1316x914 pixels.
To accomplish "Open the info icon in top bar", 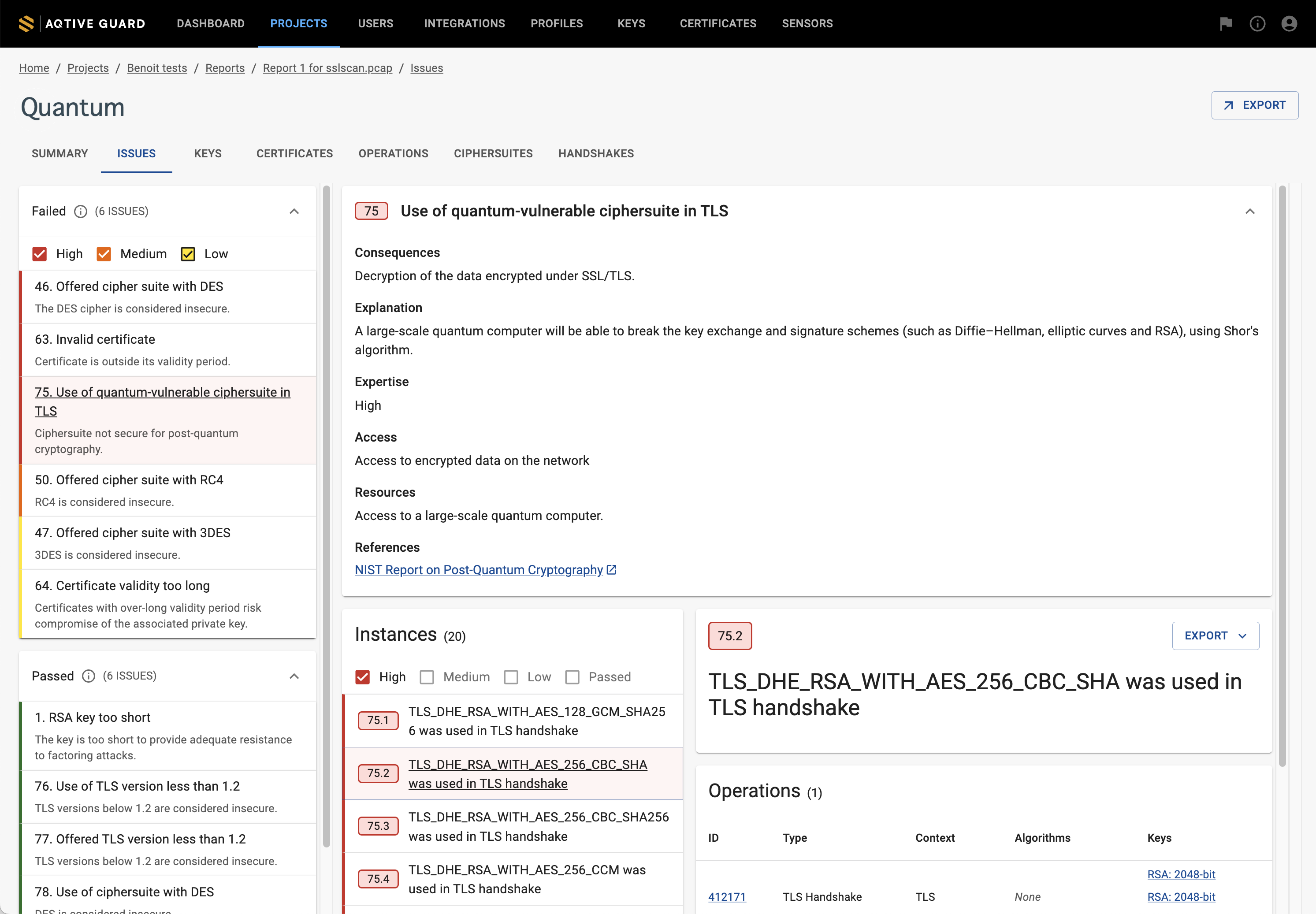I will pyautogui.click(x=1257, y=23).
